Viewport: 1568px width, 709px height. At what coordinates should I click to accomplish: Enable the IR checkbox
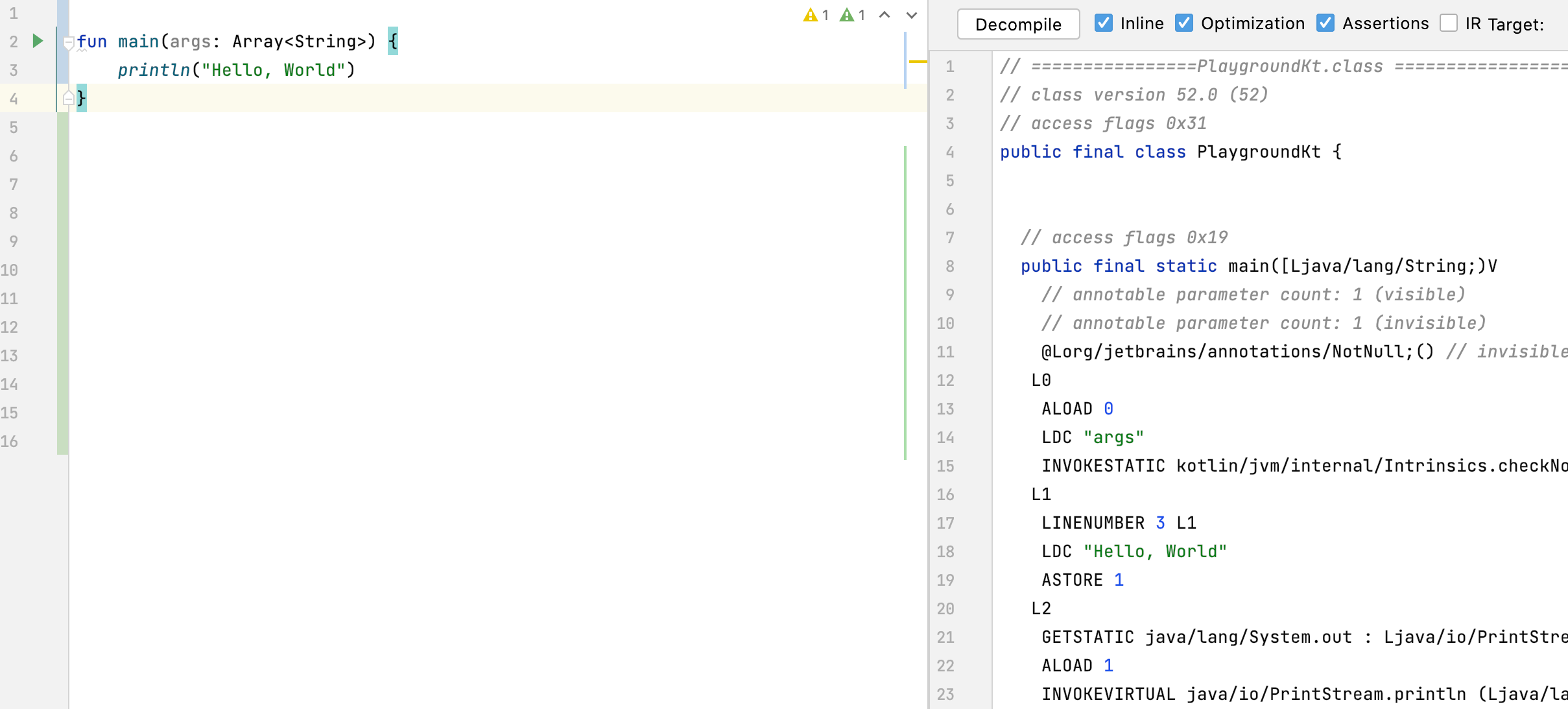click(x=1449, y=23)
